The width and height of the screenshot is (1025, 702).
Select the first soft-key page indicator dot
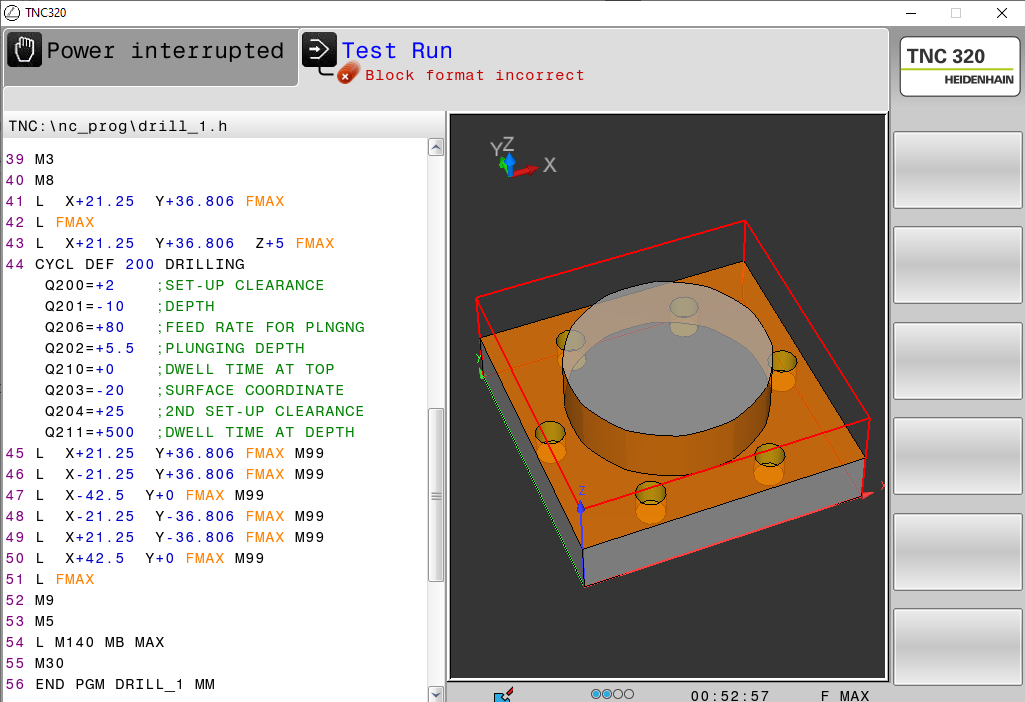pos(597,694)
